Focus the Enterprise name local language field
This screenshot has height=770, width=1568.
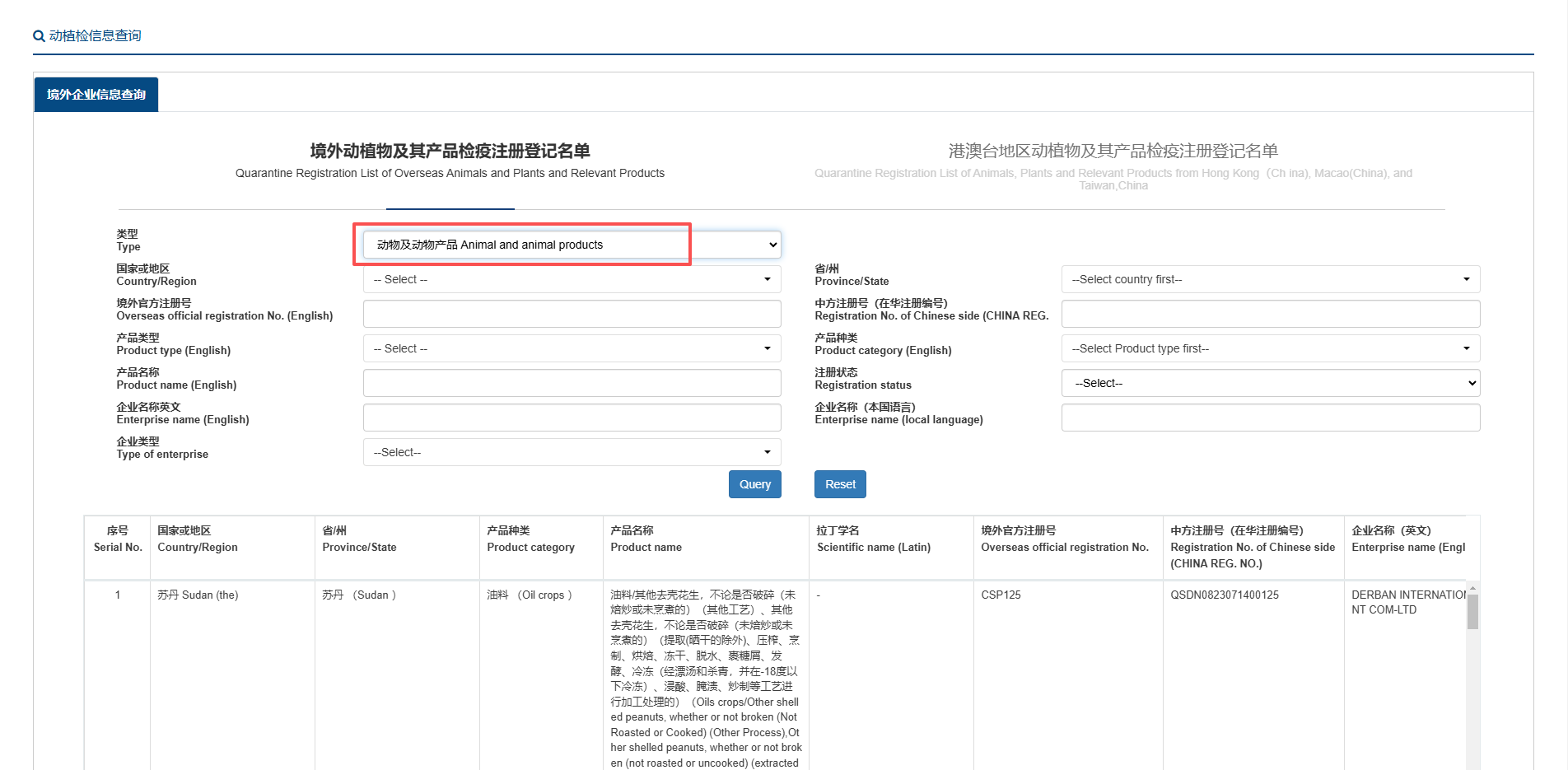pyautogui.click(x=1270, y=418)
